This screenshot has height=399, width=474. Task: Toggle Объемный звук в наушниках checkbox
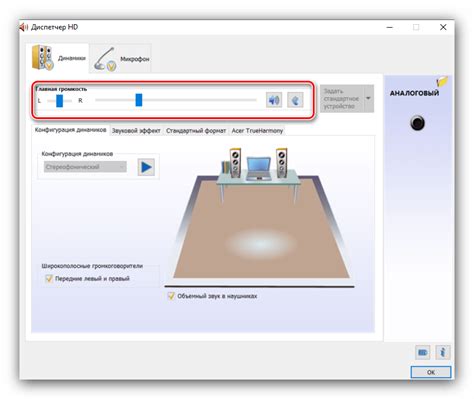(171, 296)
